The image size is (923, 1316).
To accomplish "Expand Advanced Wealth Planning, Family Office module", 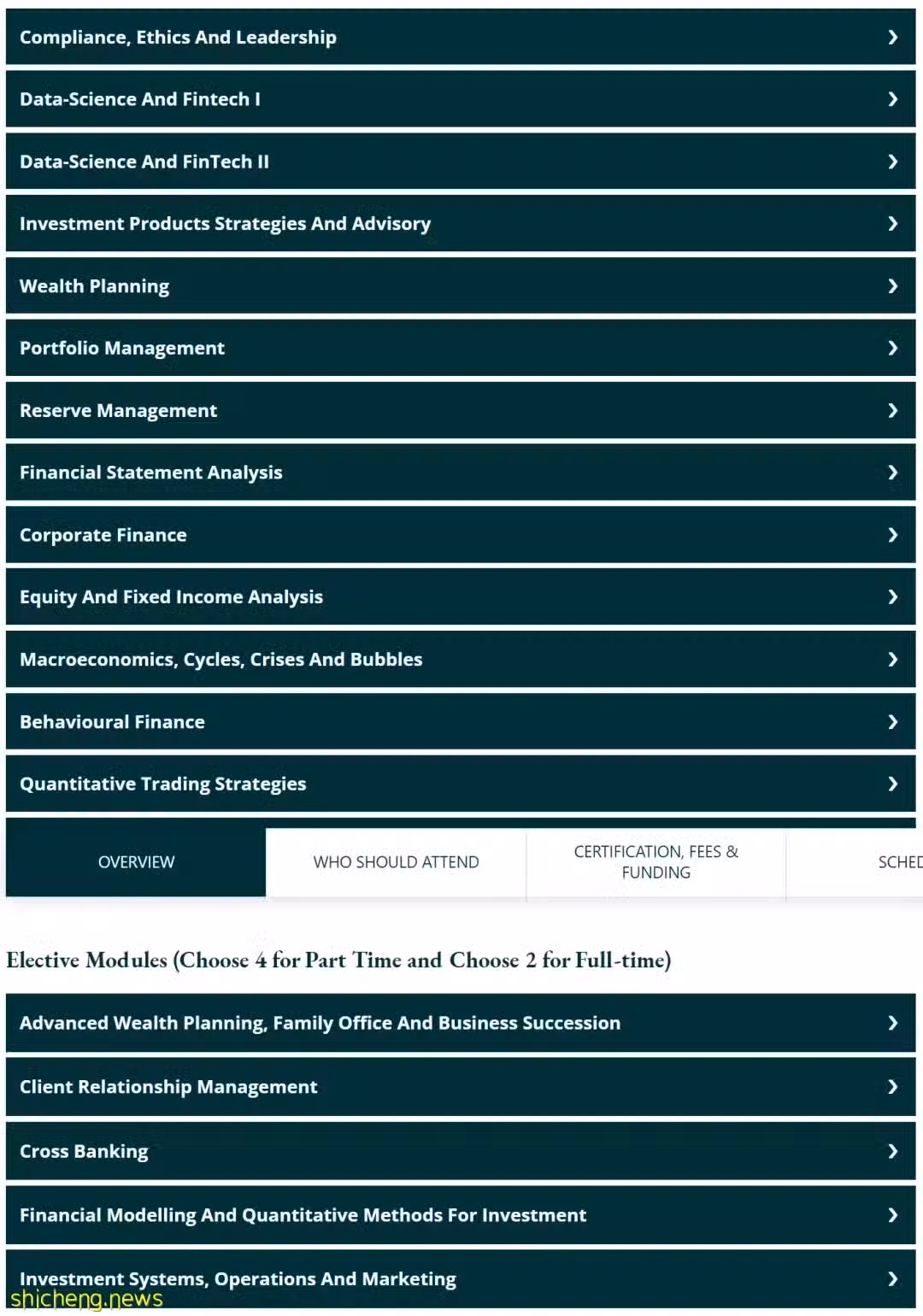I will click(x=461, y=1023).
